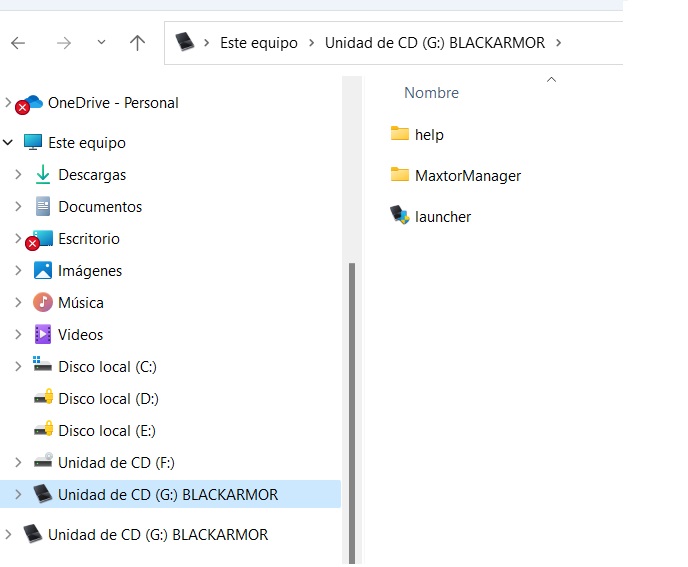Viewport: 688px width, 567px height.
Task: Select Disco local (D:) in sidebar
Action: pos(108,398)
